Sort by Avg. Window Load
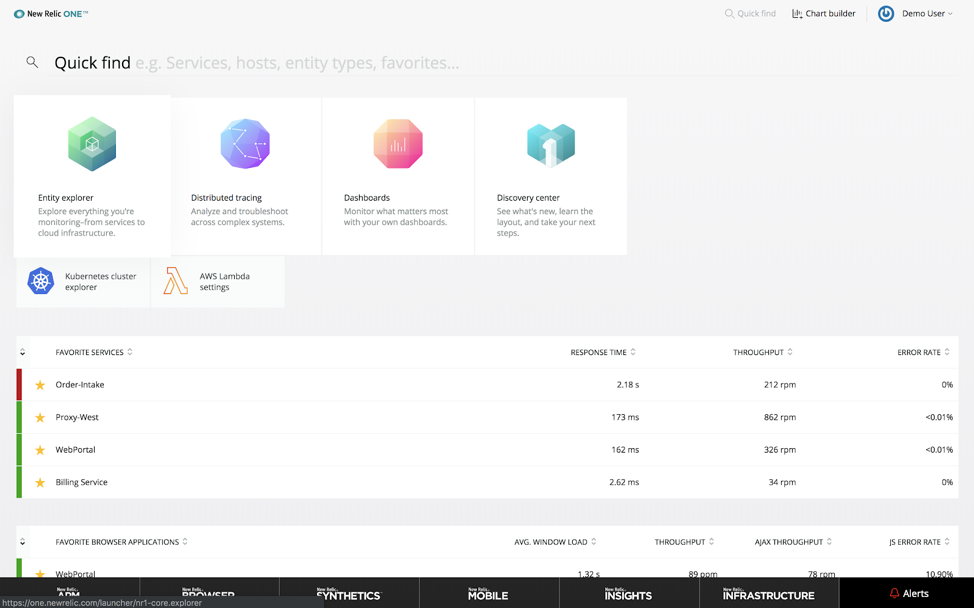Viewport: 974px width, 608px height. [555, 542]
